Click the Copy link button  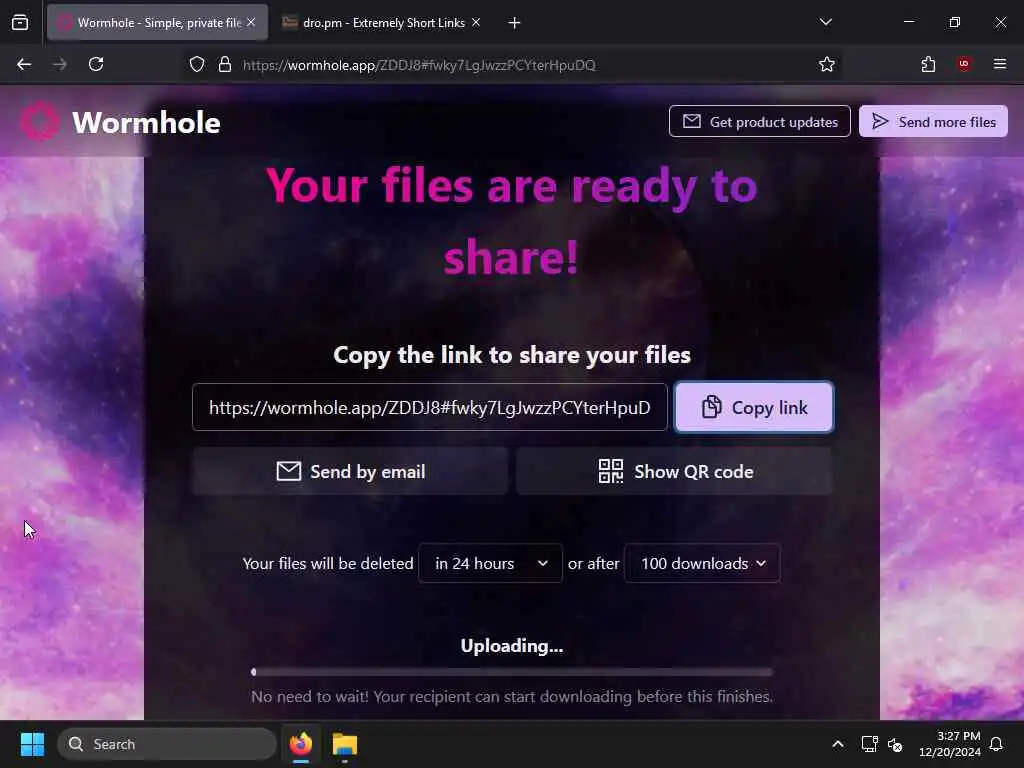pyautogui.click(x=754, y=408)
